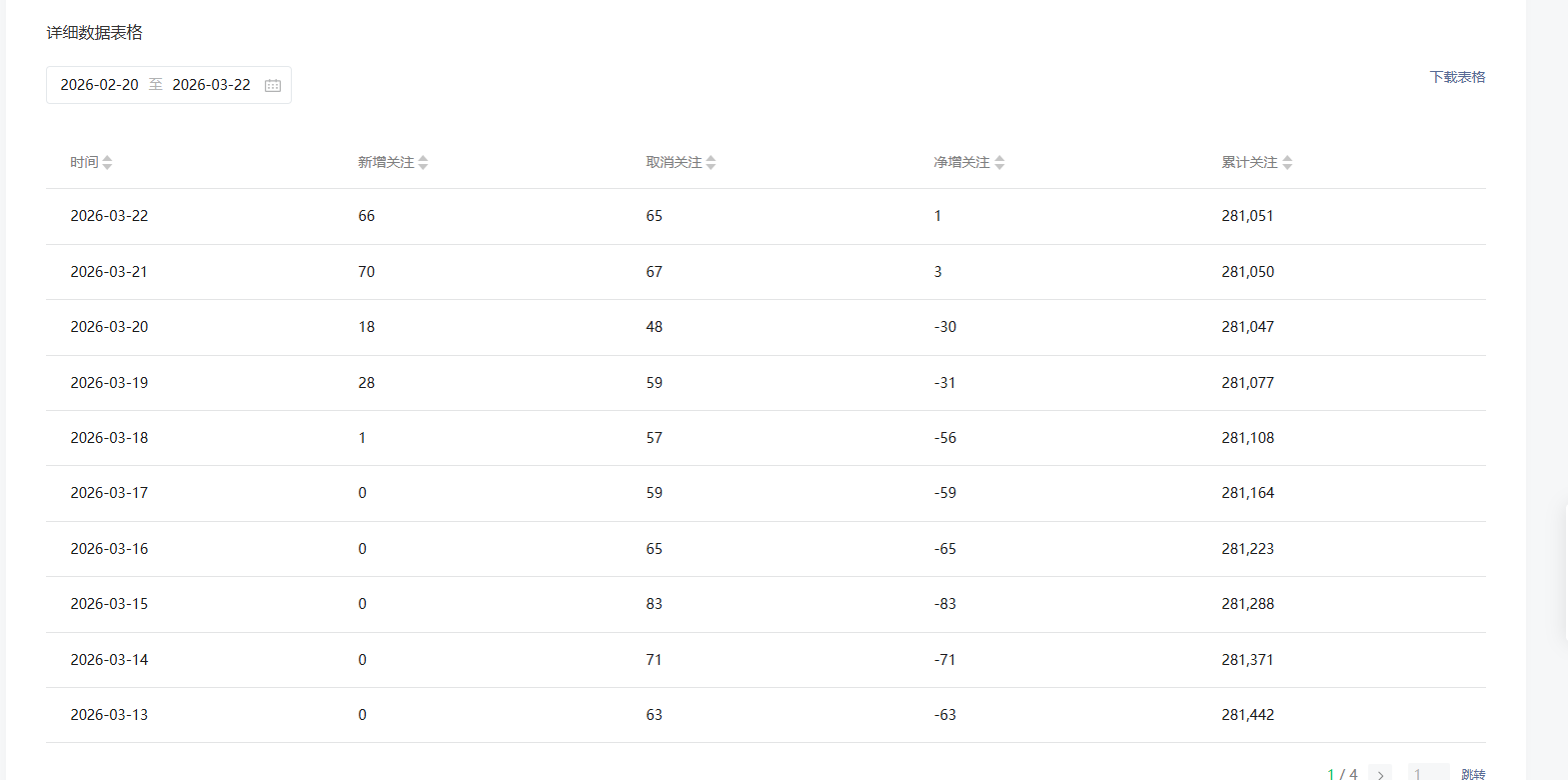Click the cumulative value 281,442

1247,715
